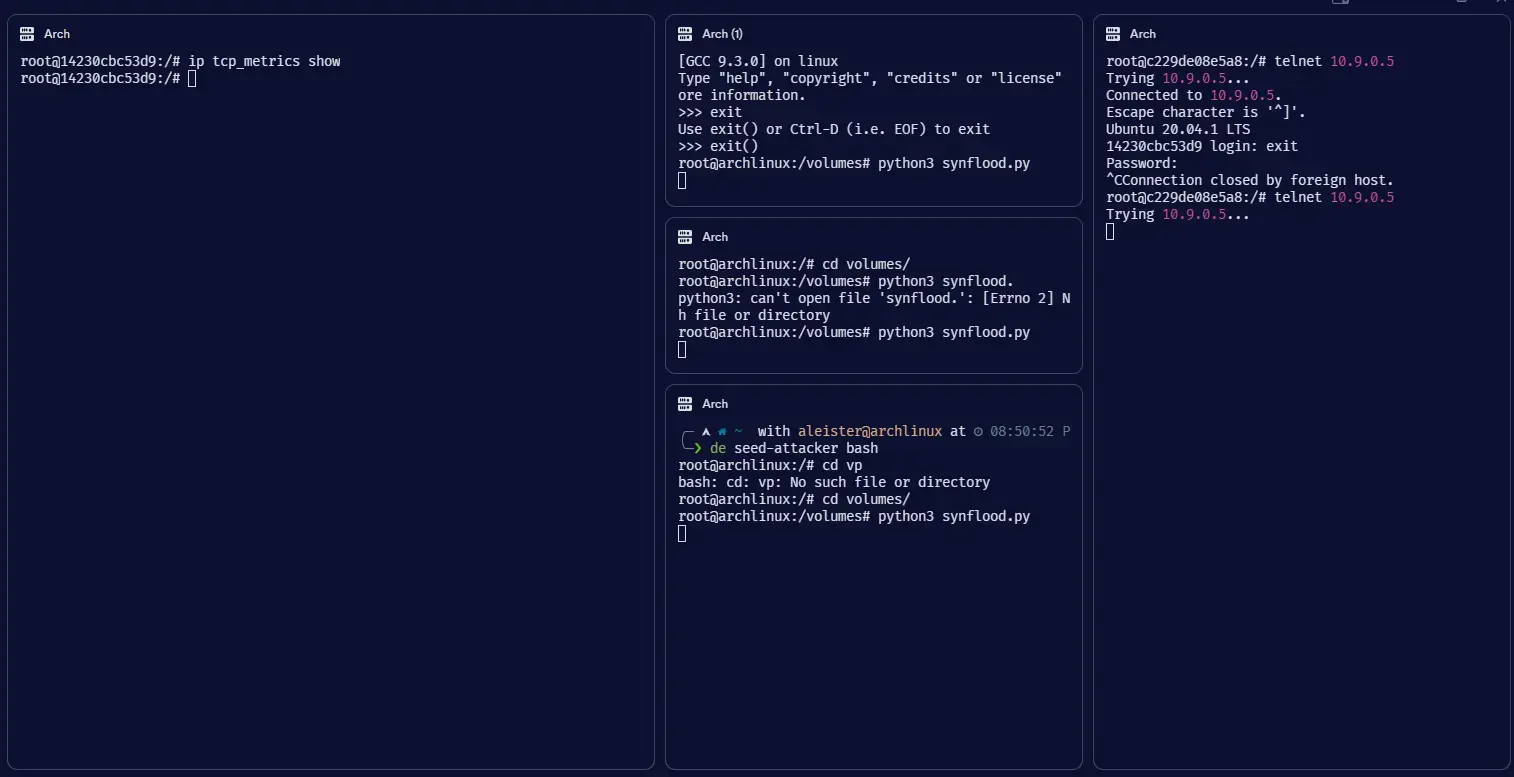Click the header icon of the telnet pane
The width and height of the screenshot is (1514, 777).
click(x=1113, y=34)
